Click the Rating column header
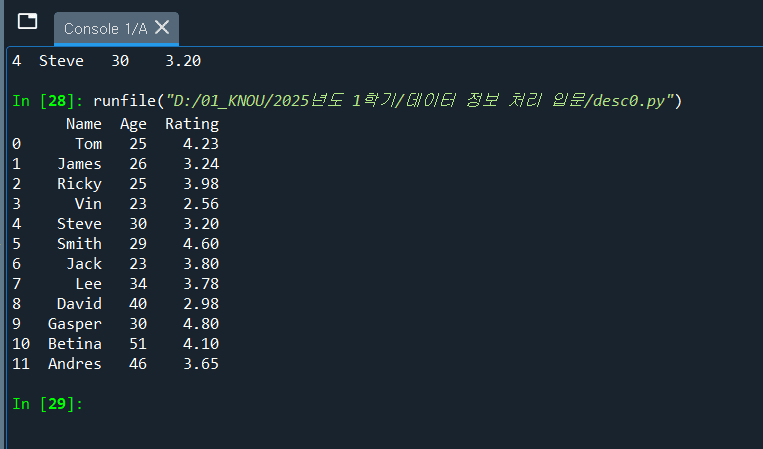 192,124
